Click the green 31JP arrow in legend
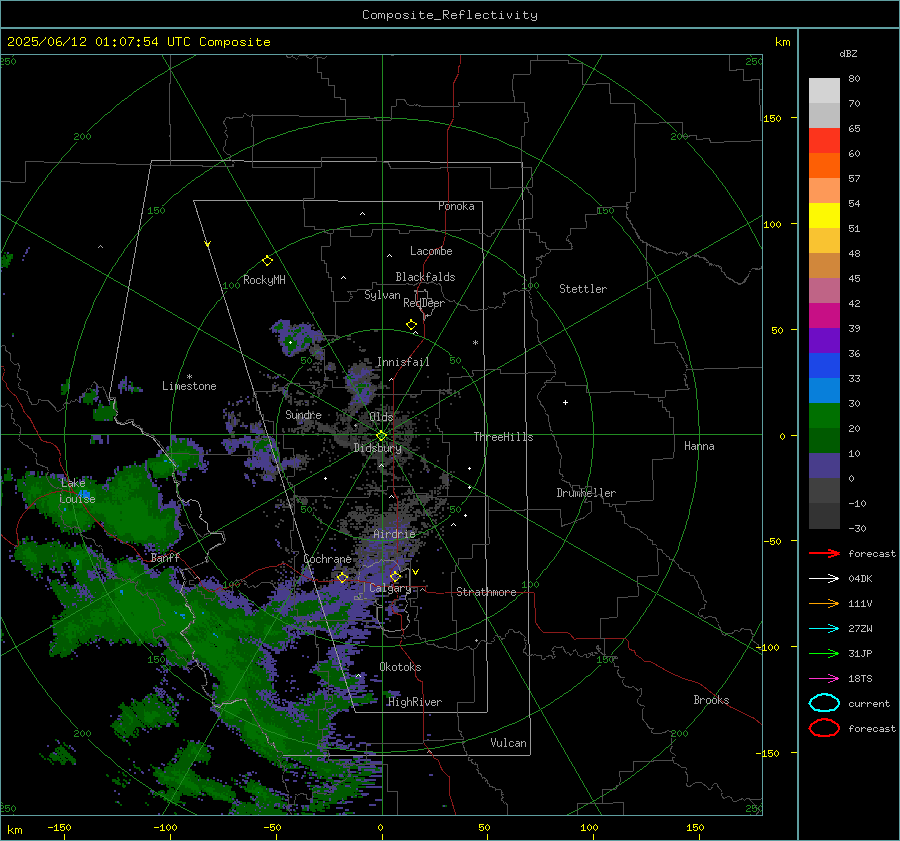This screenshot has width=900, height=841. [x=824, y=653]
